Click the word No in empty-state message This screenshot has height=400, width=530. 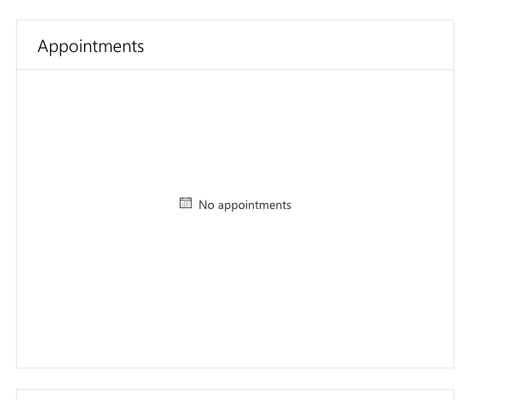pyautogui.click(x=206, y=205)
